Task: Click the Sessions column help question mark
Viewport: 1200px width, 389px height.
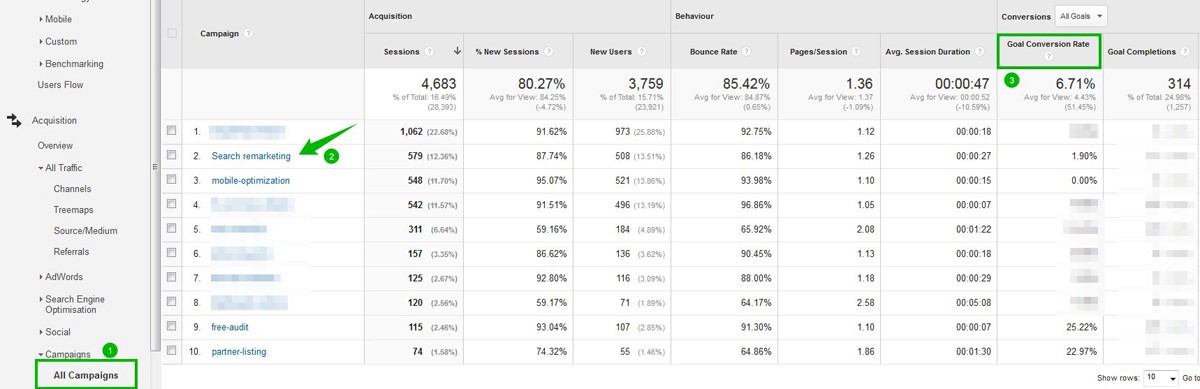Action: click(429, 51)
